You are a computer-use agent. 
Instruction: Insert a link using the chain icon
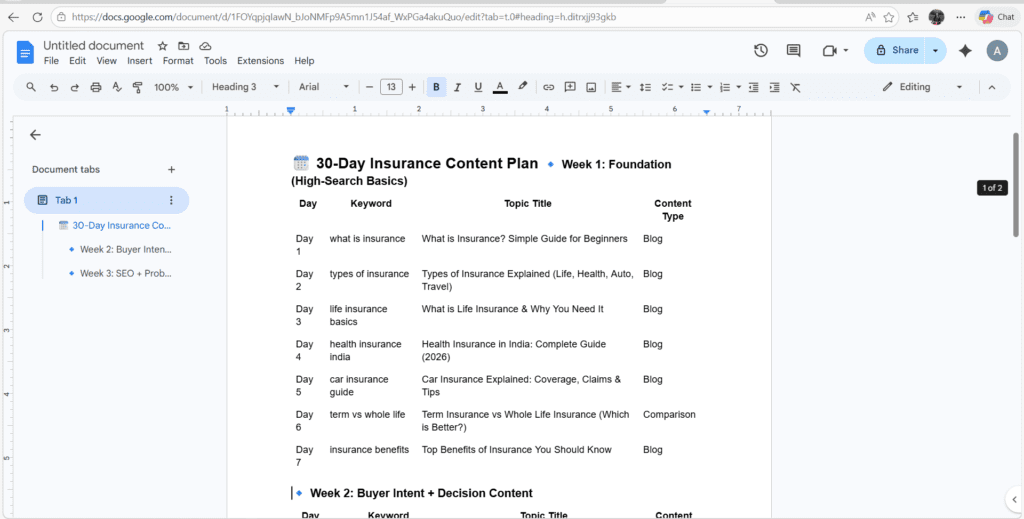point(549,87)
